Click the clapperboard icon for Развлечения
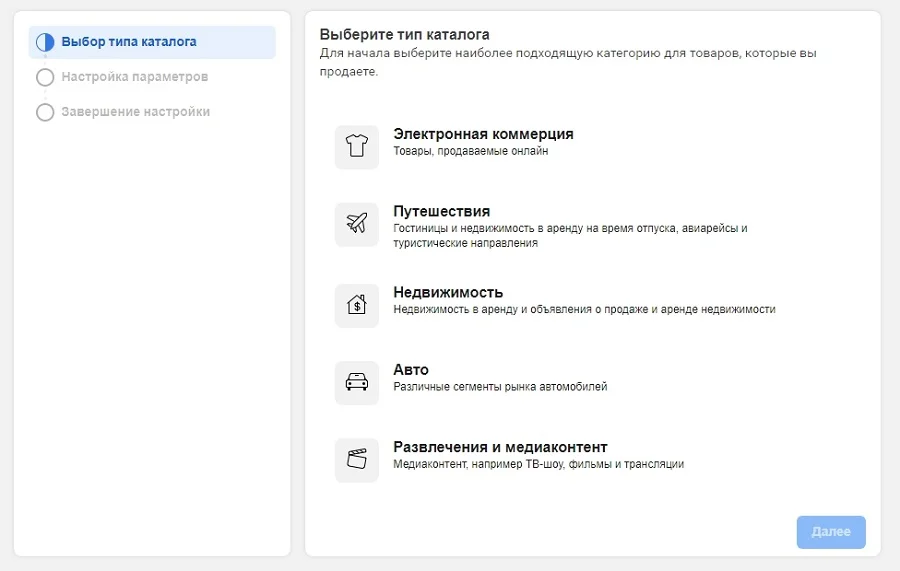The height and width of the screenshot is (571, 900). coord(357,460)
